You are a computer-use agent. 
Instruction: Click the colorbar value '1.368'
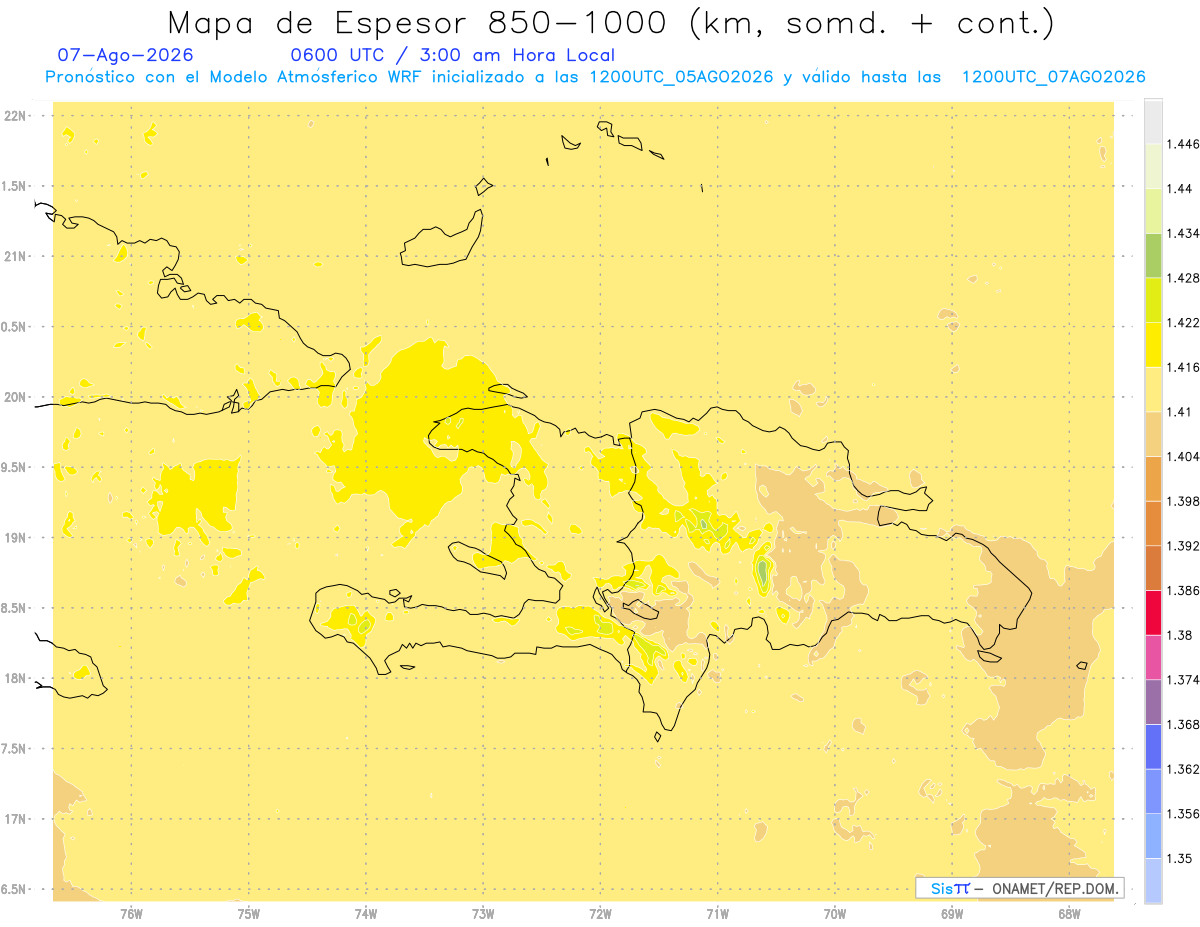tap(1182, 725)
